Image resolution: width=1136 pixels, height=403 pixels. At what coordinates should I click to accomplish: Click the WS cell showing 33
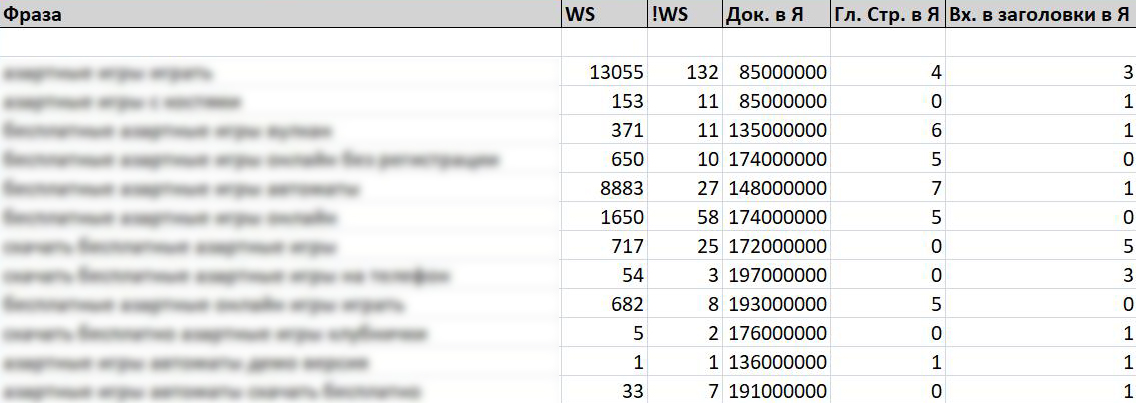click(x=604, y=391)
